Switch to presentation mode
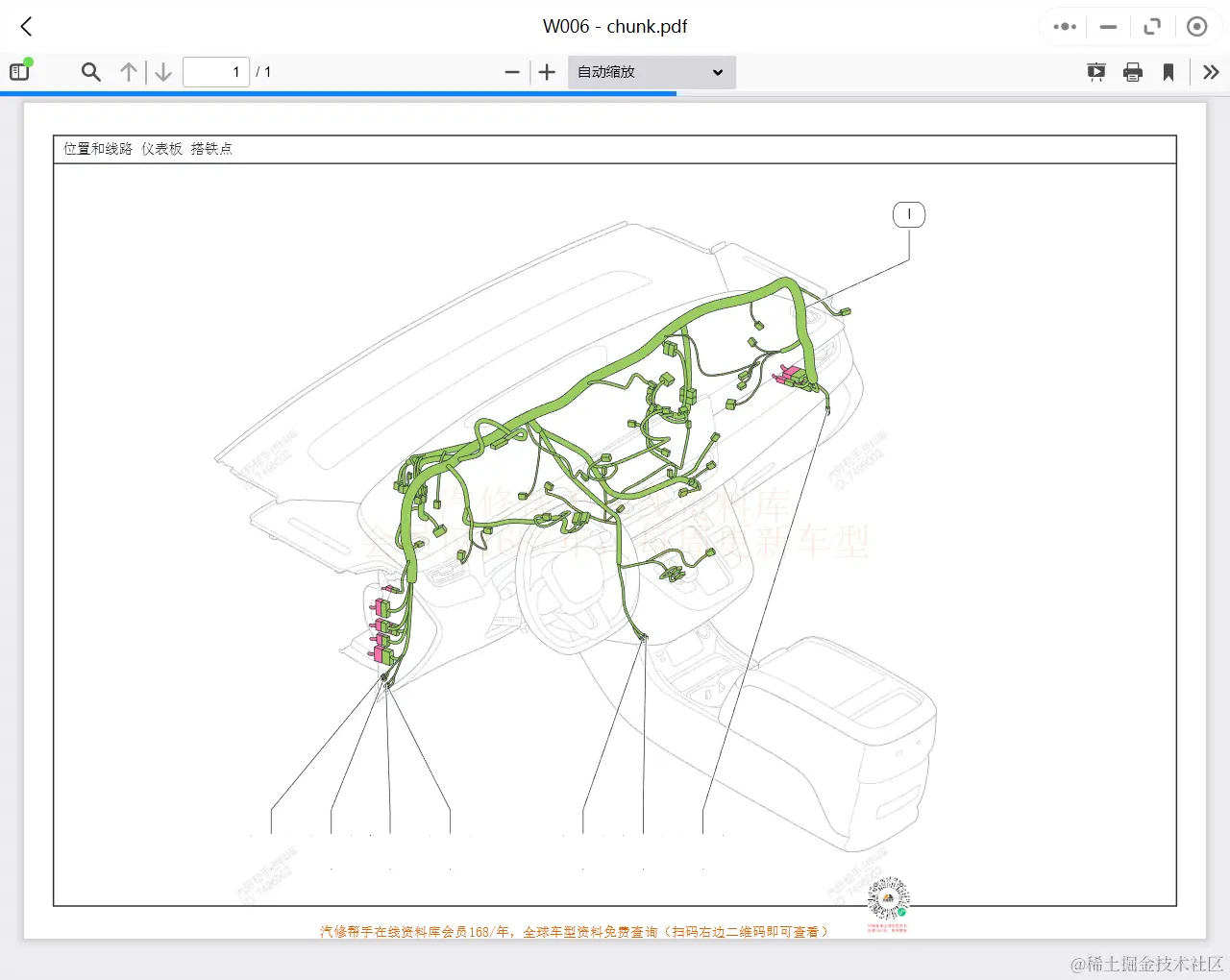 (x=1095, y=72)
